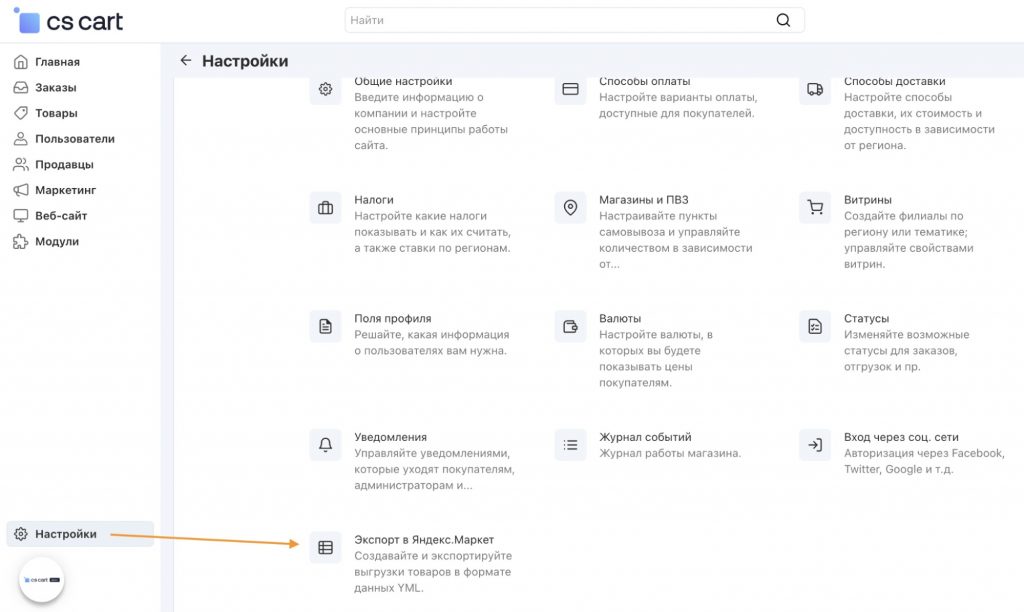This screenshot has height=612, width=1024.
Task: Go back using the arrow beside Настройки
Action: 185,61
